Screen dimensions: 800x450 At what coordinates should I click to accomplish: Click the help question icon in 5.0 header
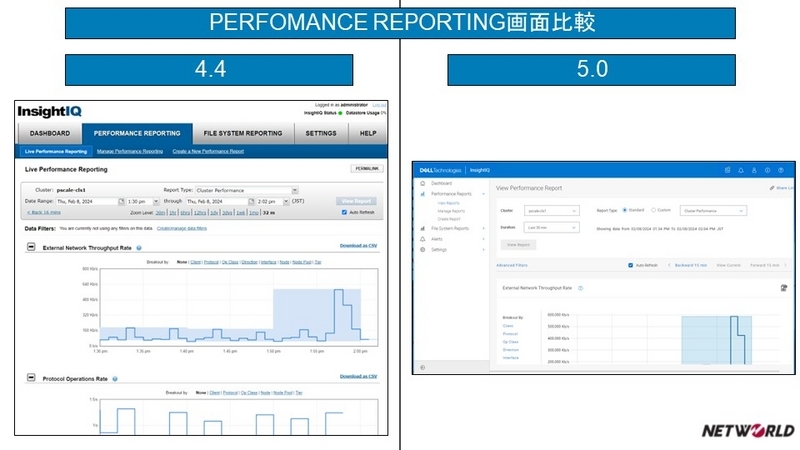coord(781,170)
